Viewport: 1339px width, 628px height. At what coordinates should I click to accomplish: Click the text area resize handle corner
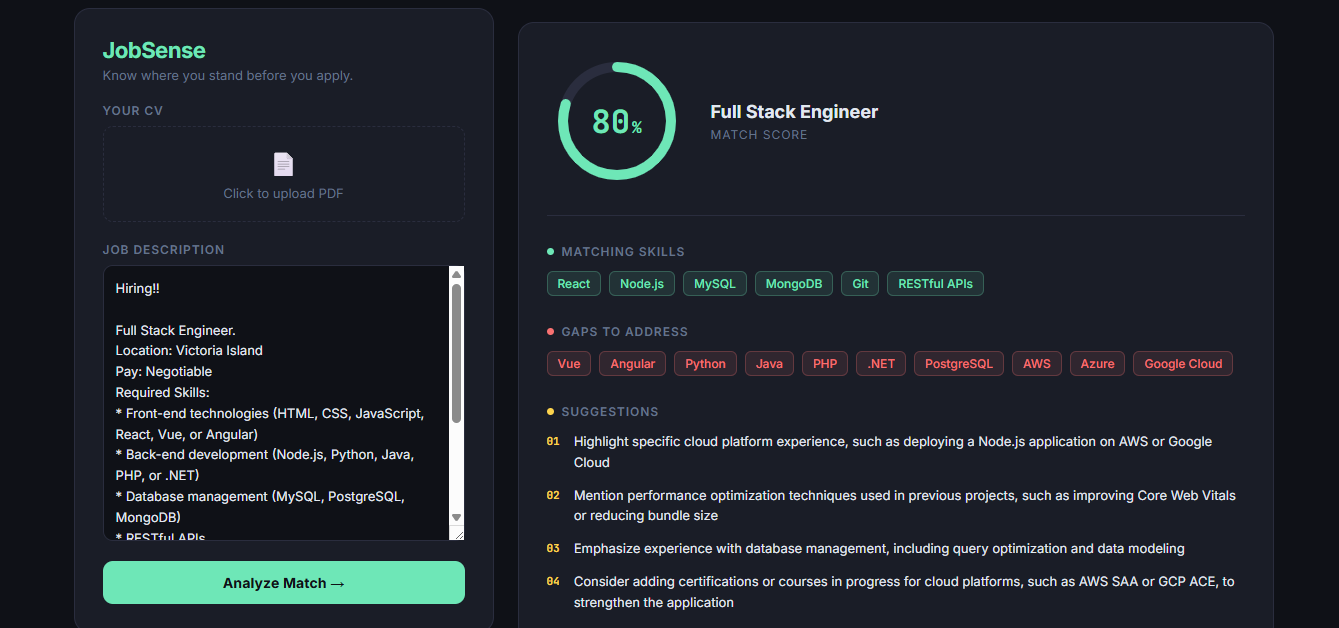[457, 533]
